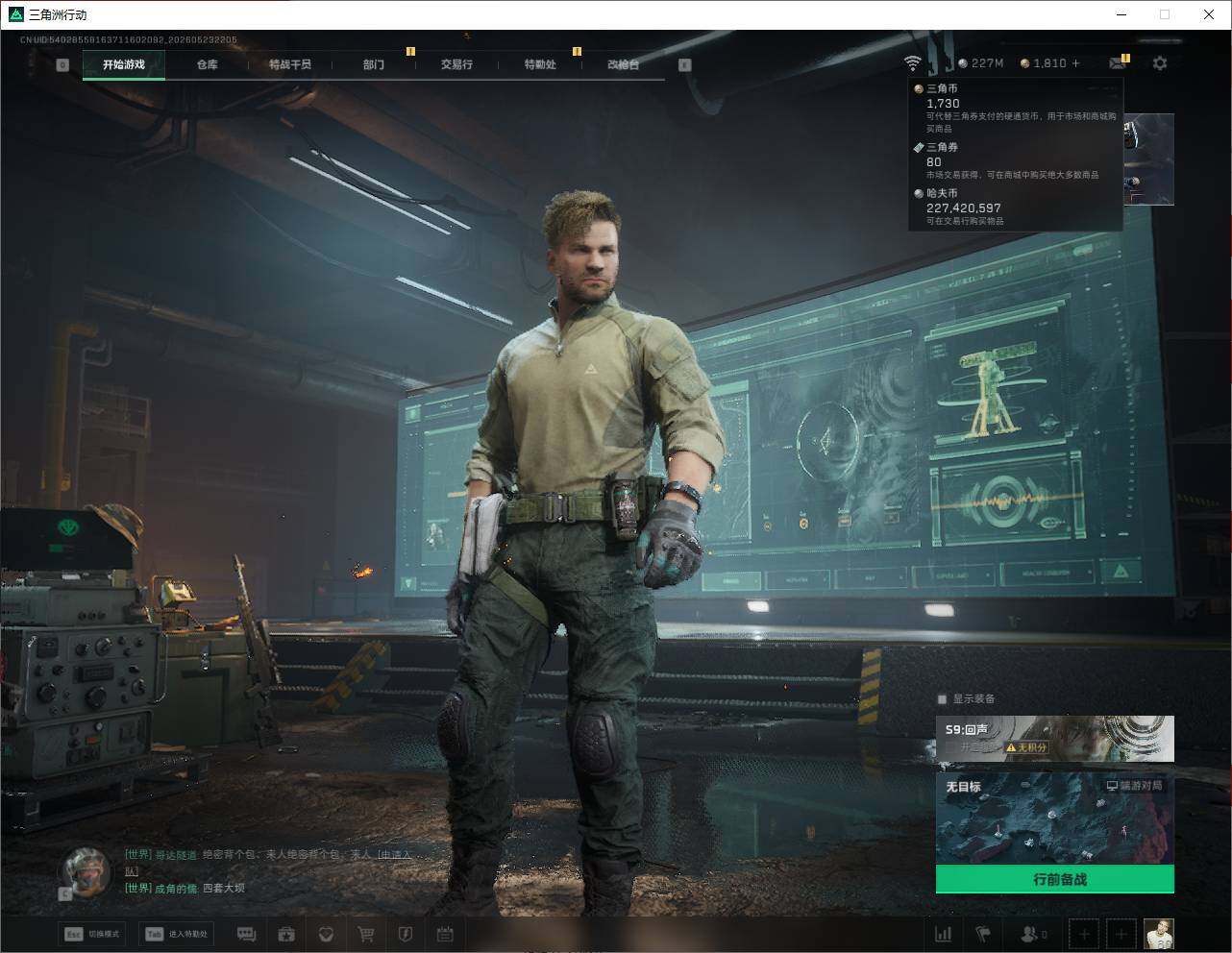Click the thumbnail beside the currency tooltip
This screenshot has height=953, width=1232.
point(1149,159)
